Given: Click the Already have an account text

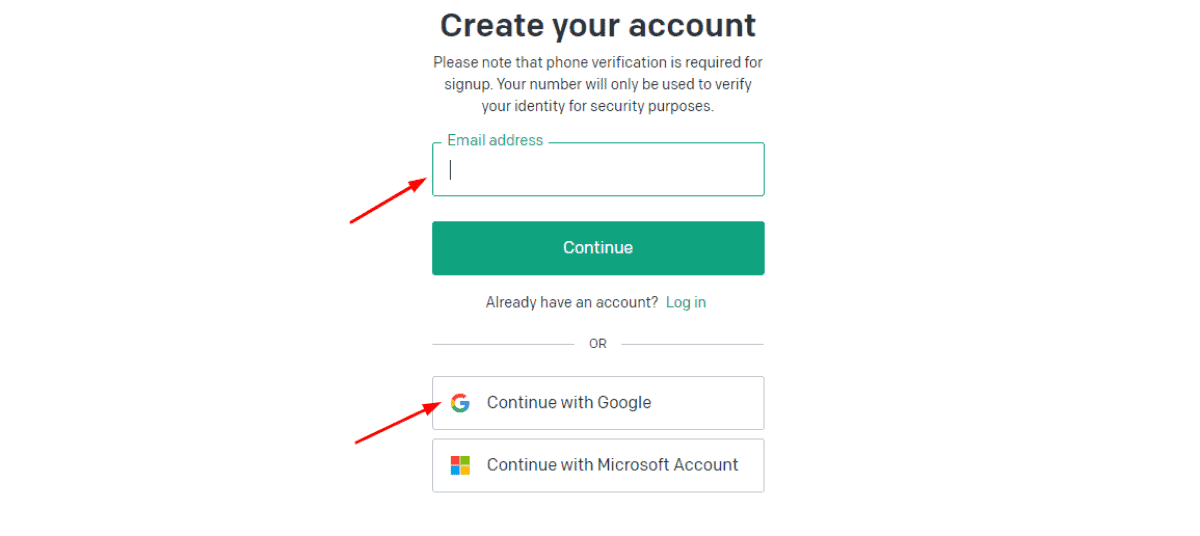Looking at the screenshot, I should point(572,302).
